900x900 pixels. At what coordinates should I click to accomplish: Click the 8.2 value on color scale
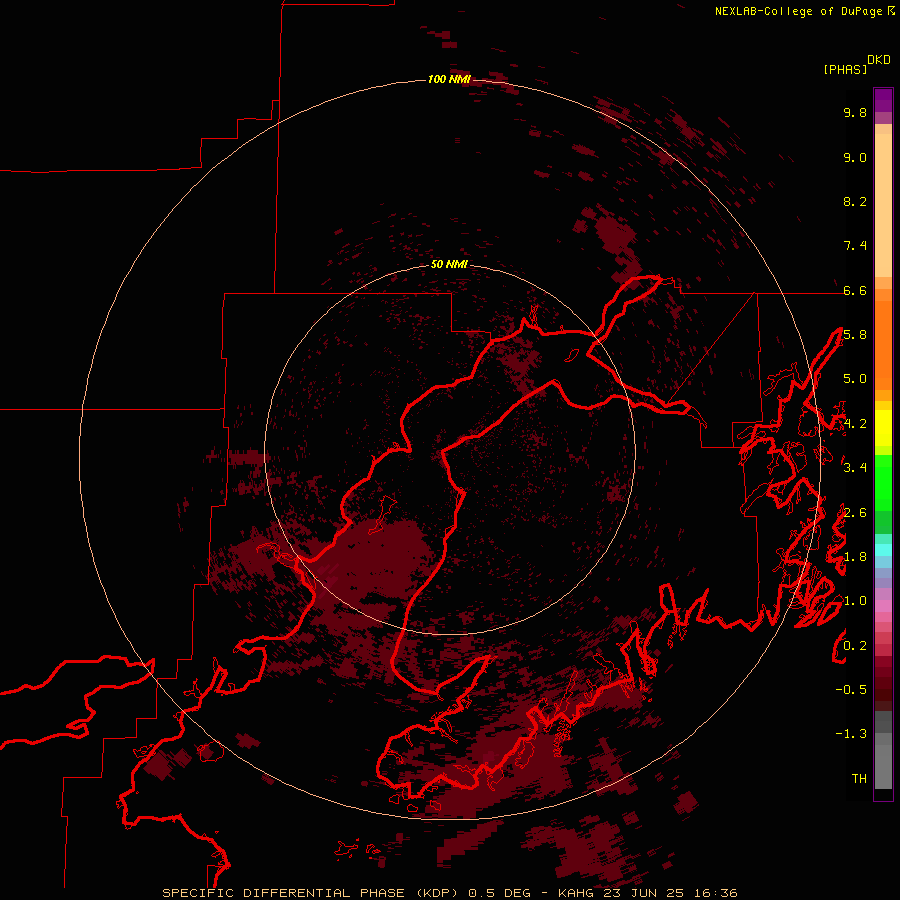click(855, 201)
